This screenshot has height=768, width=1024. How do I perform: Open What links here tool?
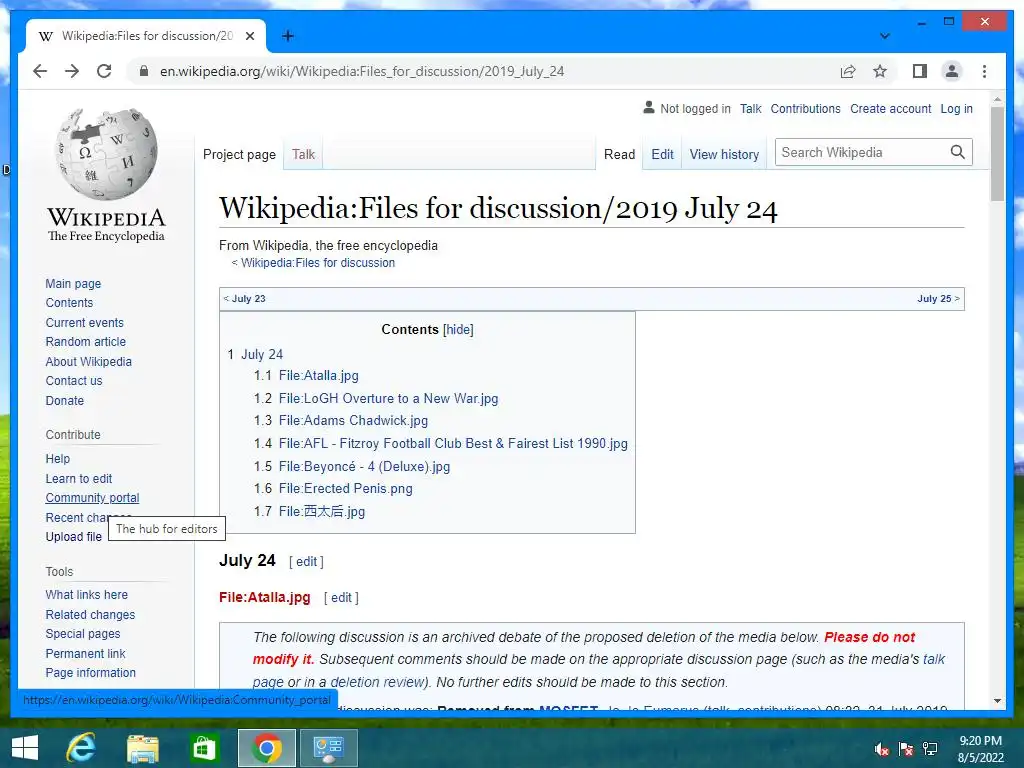pyautogui.click(x=86, y=595)
